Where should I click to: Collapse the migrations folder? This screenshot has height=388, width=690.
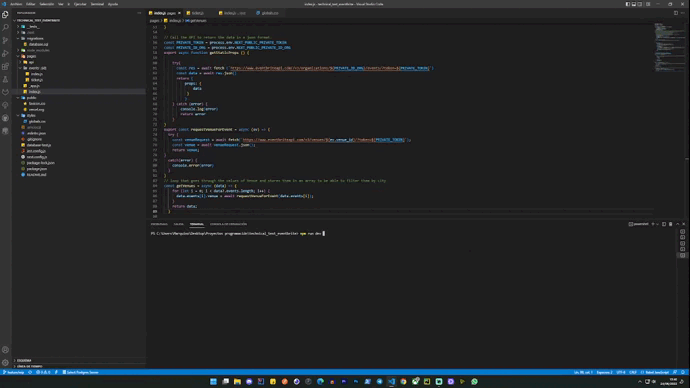(x=35, y=38)
